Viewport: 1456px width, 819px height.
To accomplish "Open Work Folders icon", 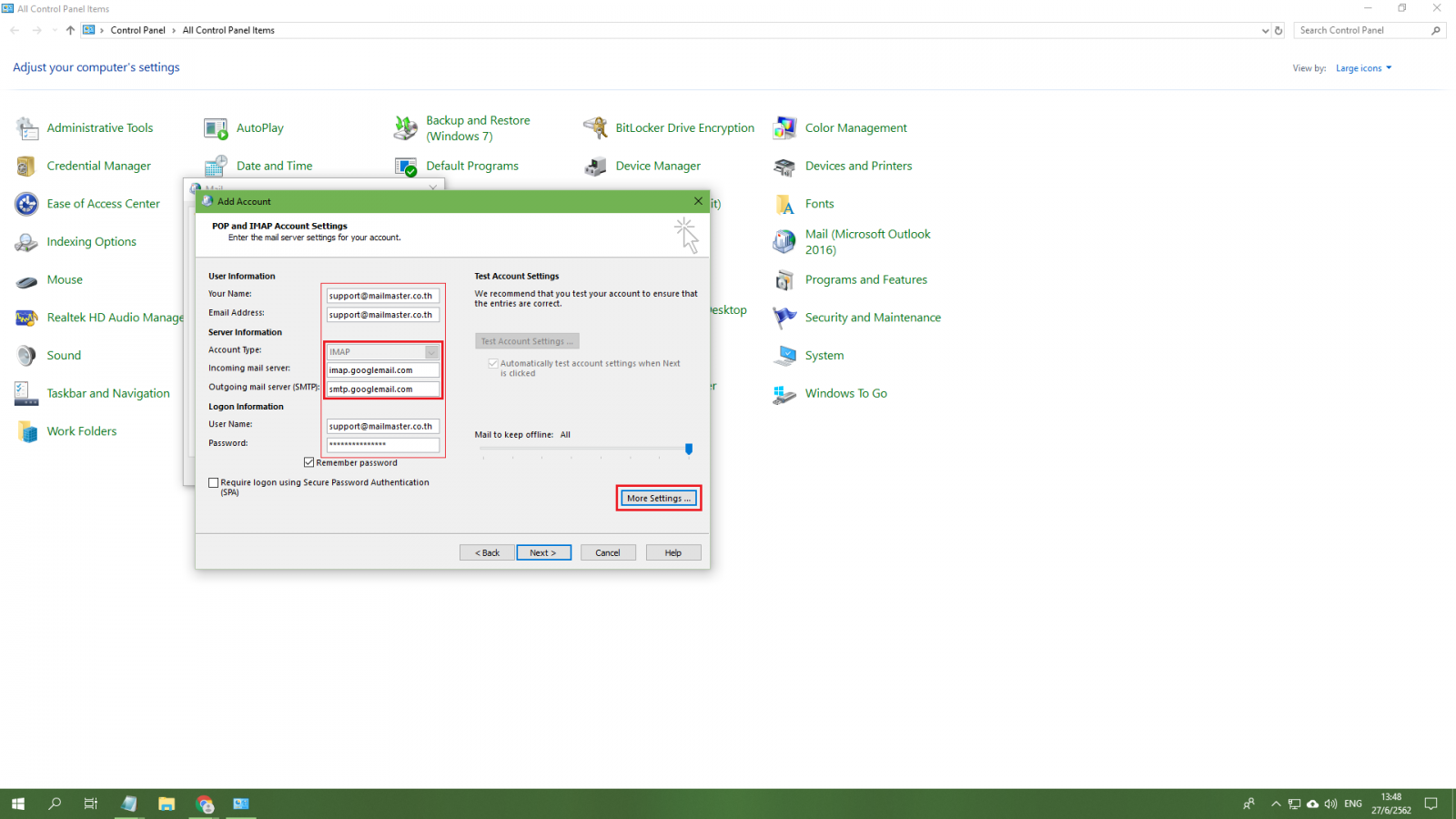I will point(27,431).
